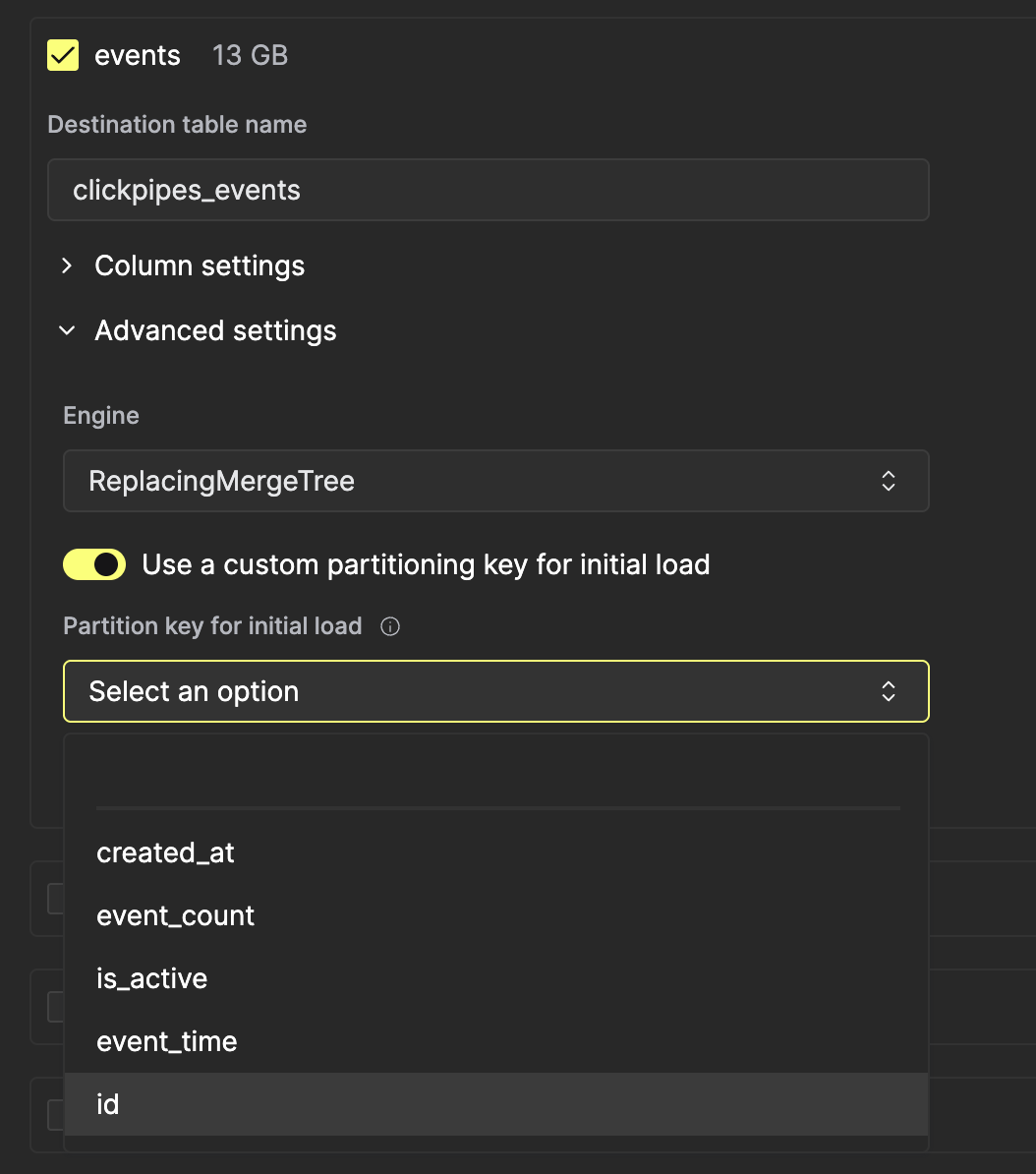Click the yellow checkmark icon for events table
The width and height of the screenshot is (1036, 1174).
click(x=62, y=55)
